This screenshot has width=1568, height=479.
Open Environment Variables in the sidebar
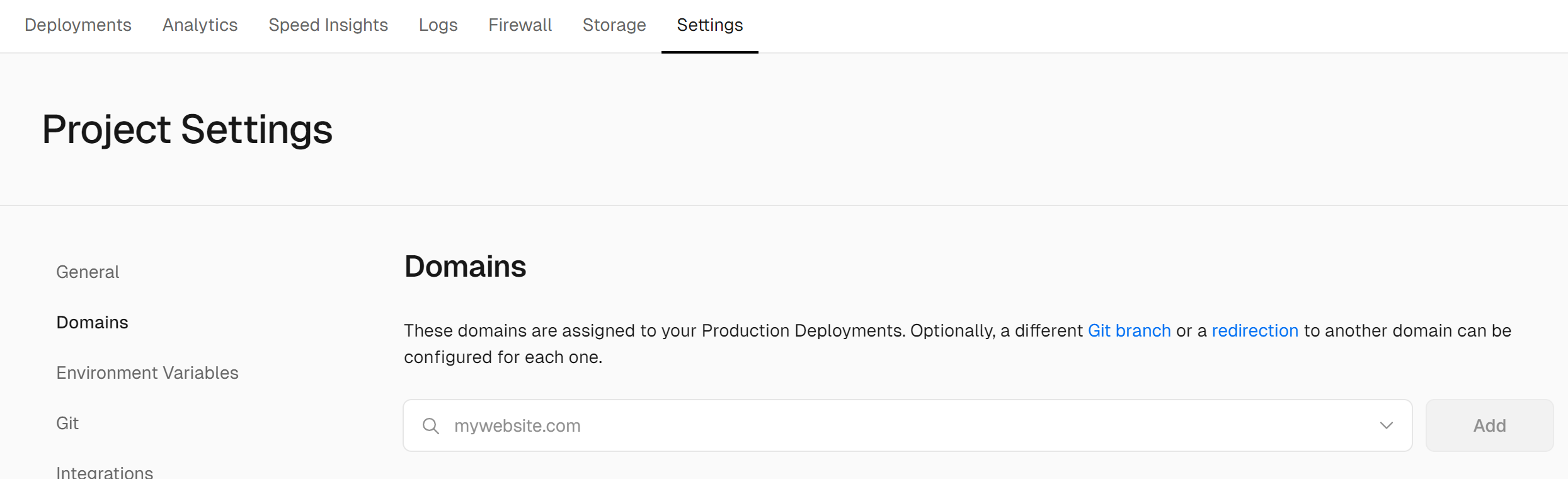click(147, 373)
